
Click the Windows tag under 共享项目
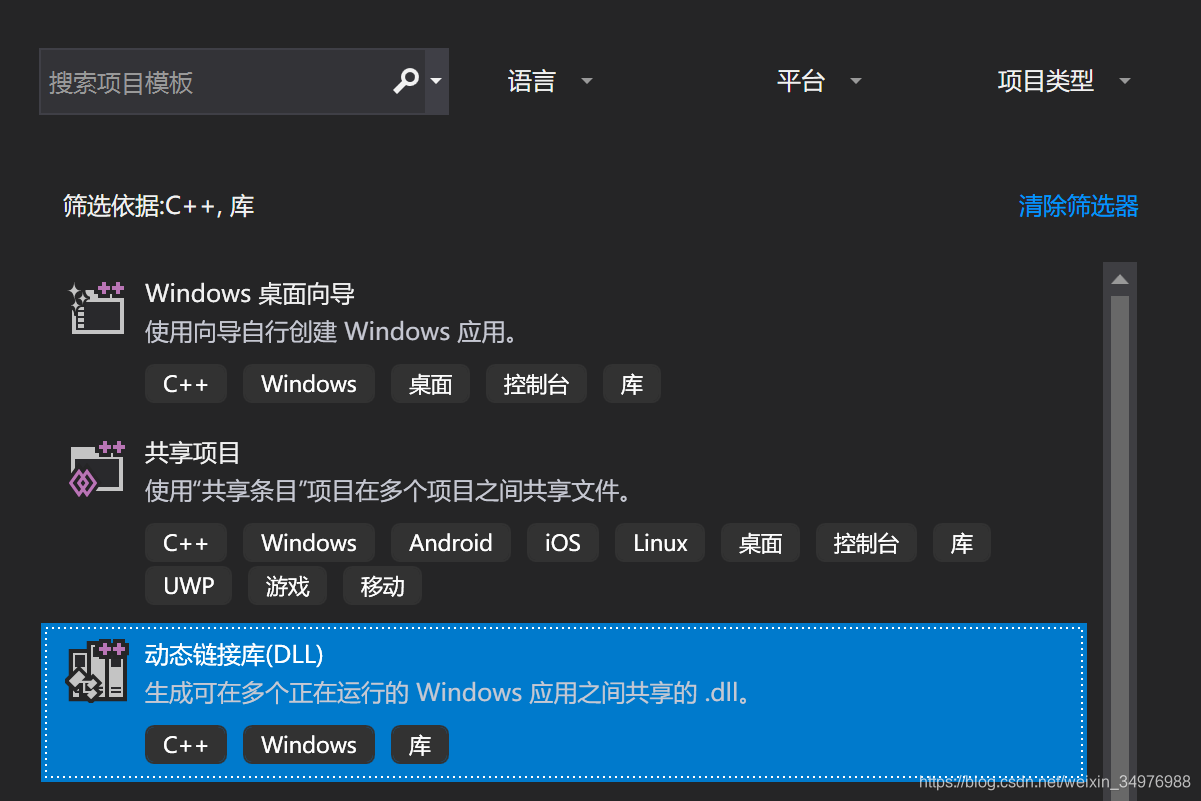tap(309, 543)
